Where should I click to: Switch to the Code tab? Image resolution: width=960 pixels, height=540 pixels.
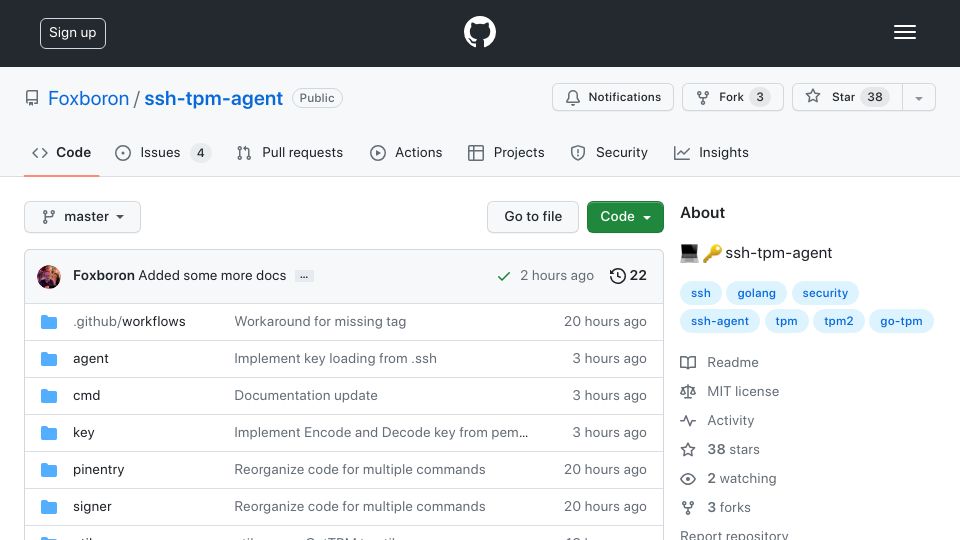61,152
